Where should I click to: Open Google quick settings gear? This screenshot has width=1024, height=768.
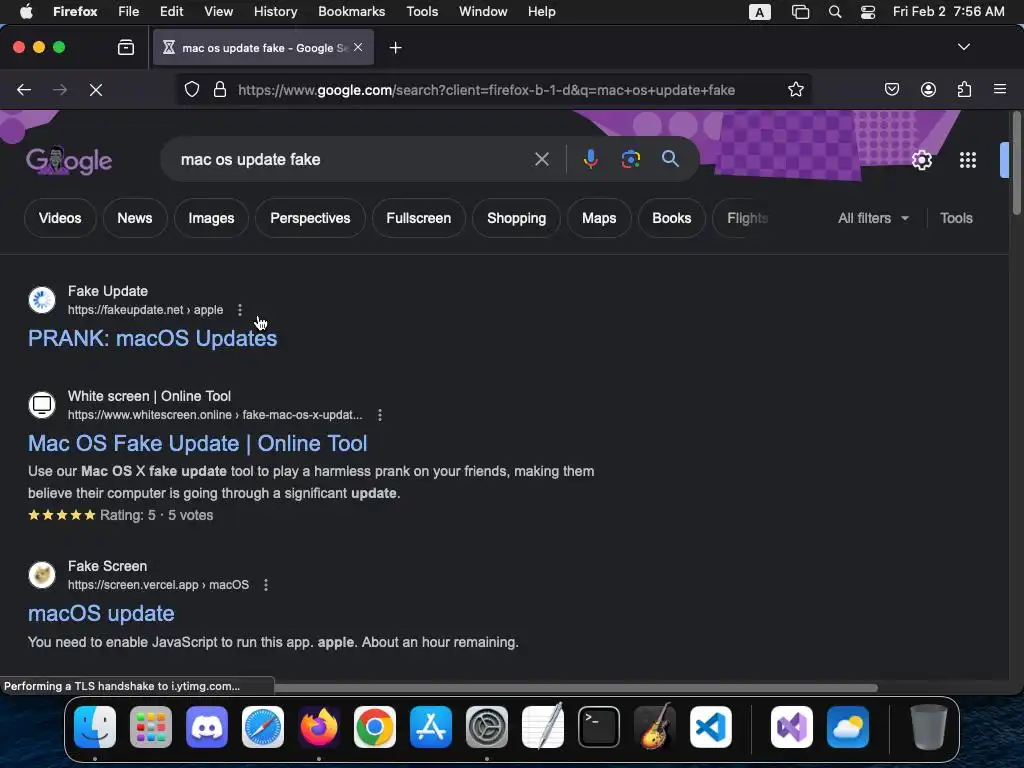coord(921,160)
